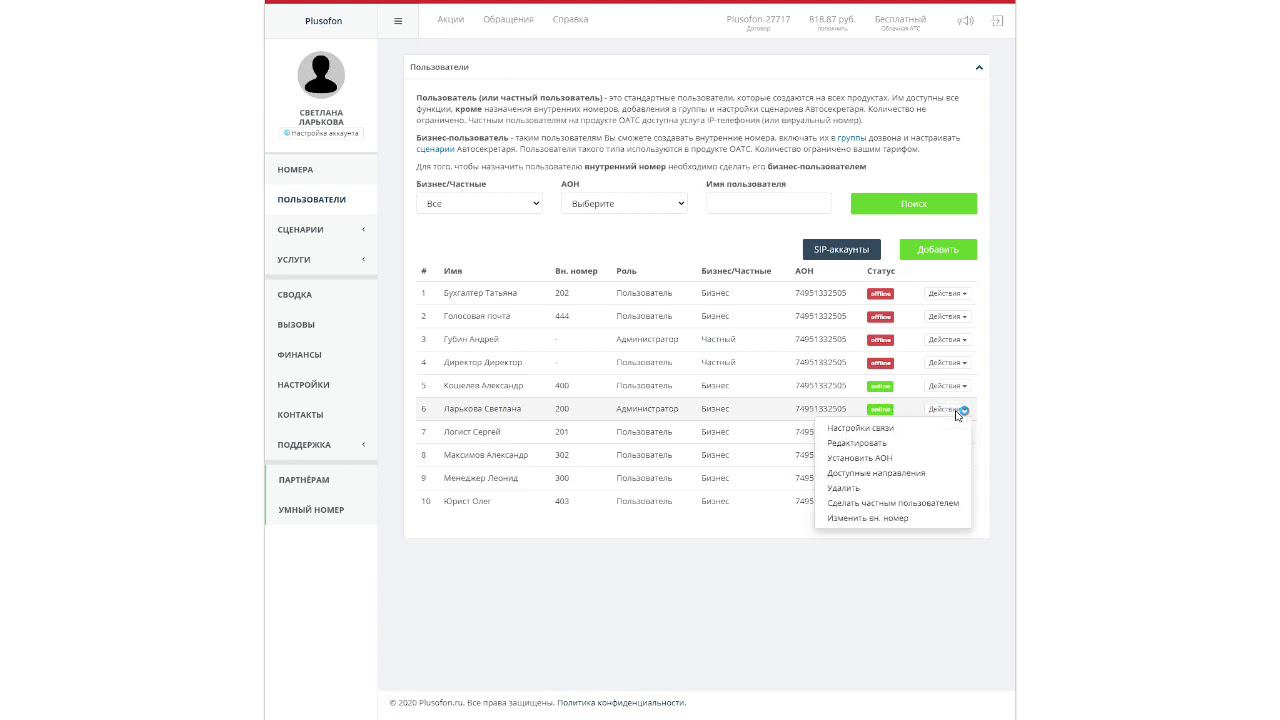Image resolution: width=1280 pixels, height=720 pixels.
Task: Click the Бесплатный tariff label
Action: point(900,19)
